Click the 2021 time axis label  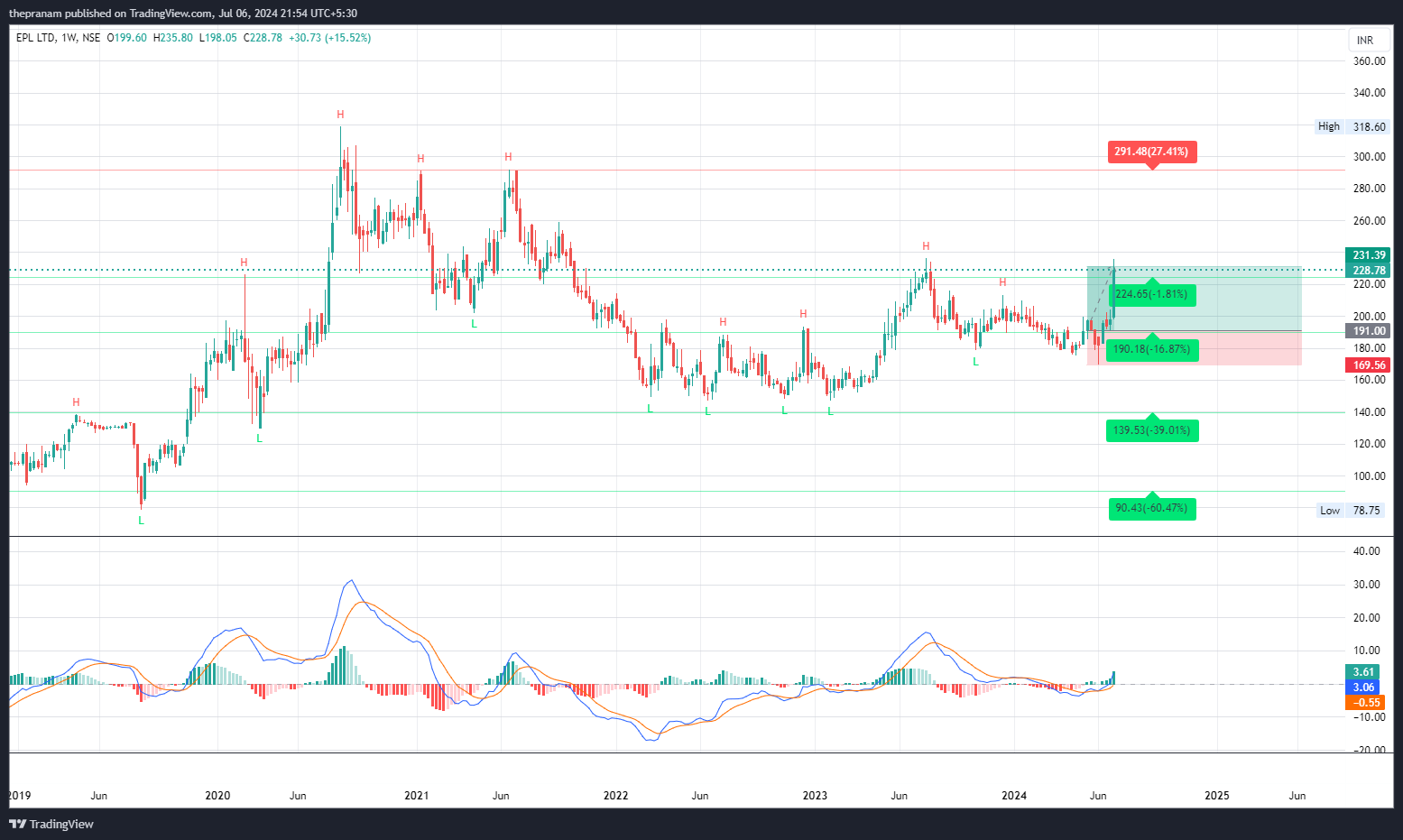416,796
